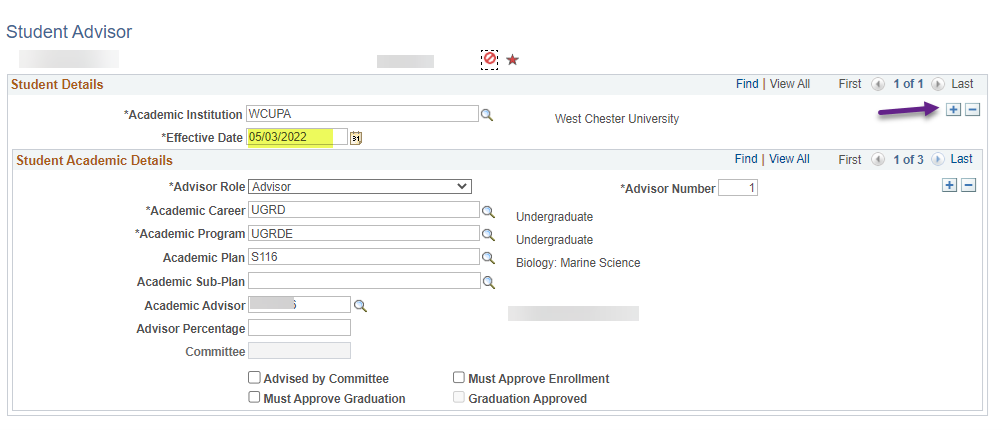Screen dimensions: 1002x430
Task: Click the Academic Advisor lookup icon
Action: pos(360,306)
